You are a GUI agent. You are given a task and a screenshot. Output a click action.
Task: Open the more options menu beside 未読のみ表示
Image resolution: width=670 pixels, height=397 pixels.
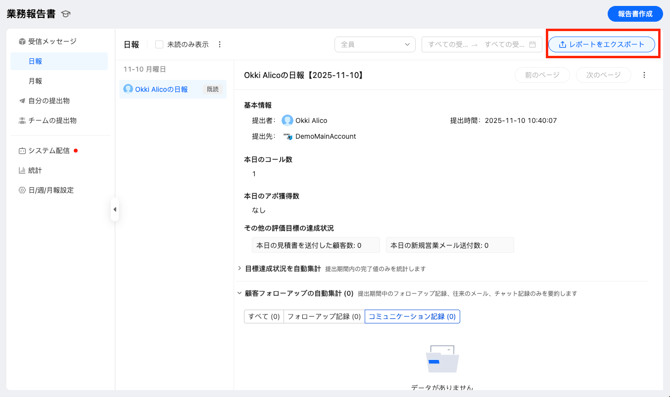tap(220, 44)
